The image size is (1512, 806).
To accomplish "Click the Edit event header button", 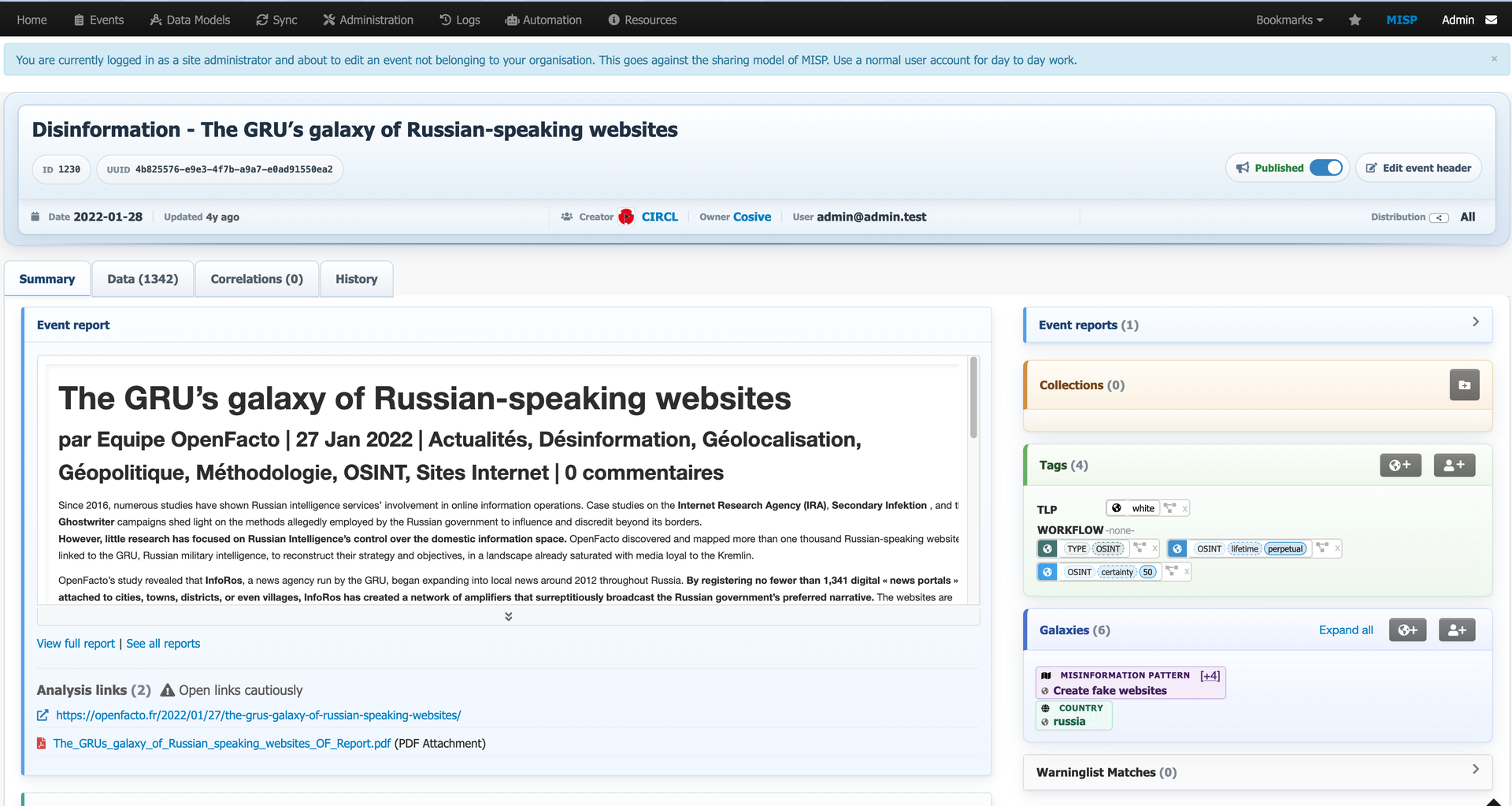I will [x=1418, y=168].
